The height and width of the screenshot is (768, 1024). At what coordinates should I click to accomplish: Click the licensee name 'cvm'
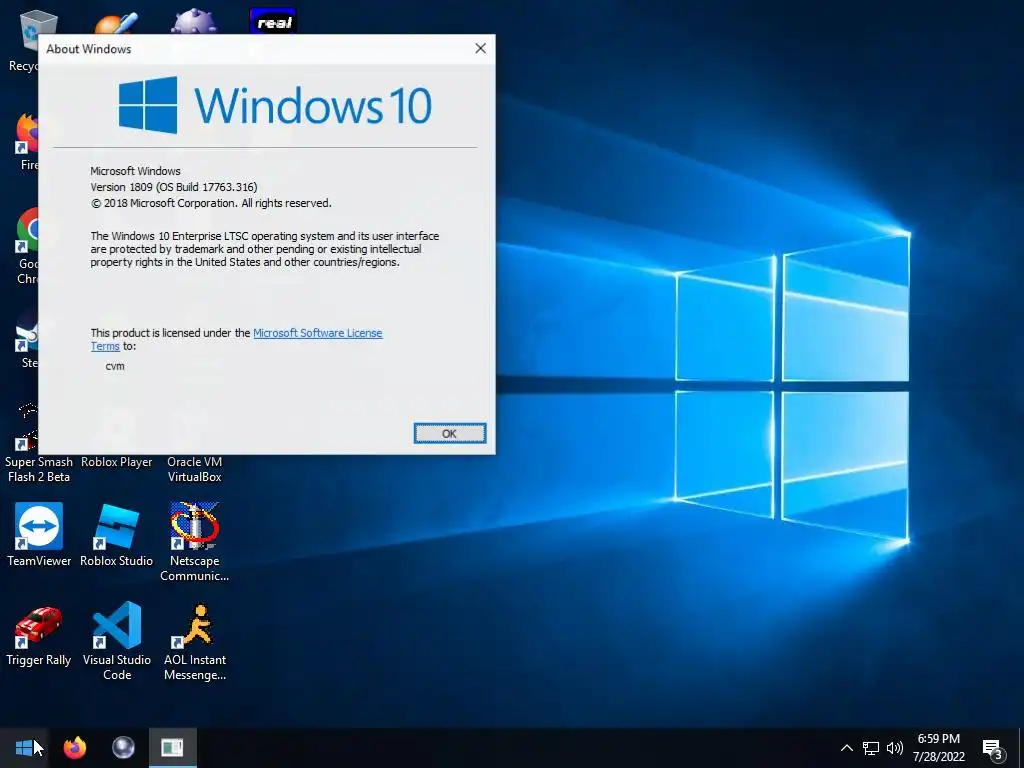click(115, 366)
